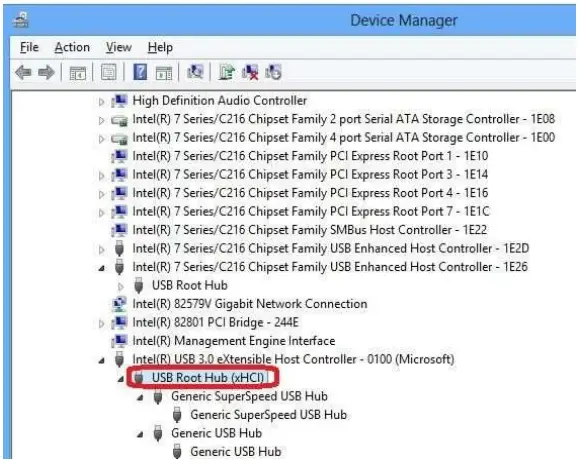Click the Forward arrow toolbar button

tap(47, 72)
